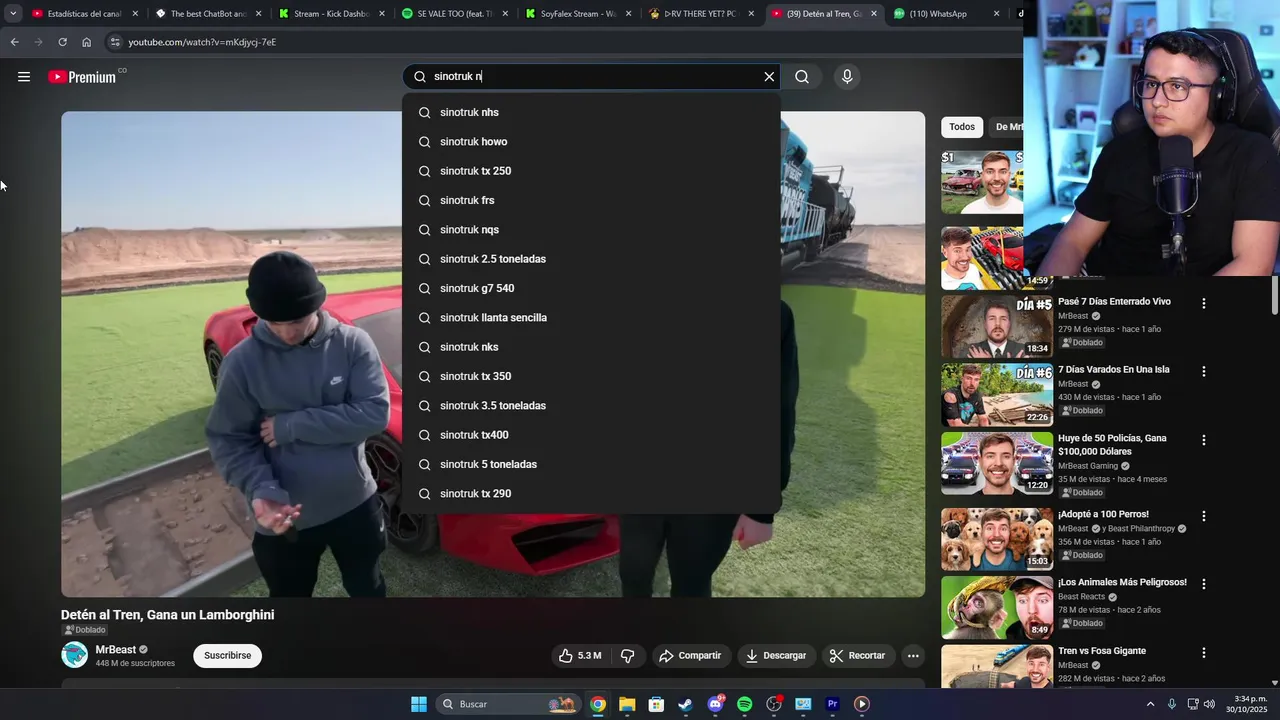
Task: Pick suggestion 'sinotruk tx400'
Action: [592, 435]
